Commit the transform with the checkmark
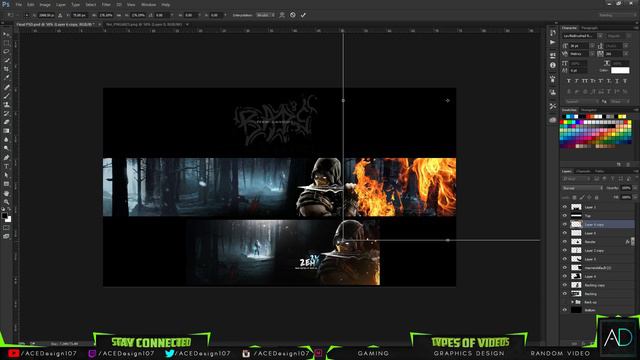The height and width of the screenshot is (360, 640). click(303, 15)
